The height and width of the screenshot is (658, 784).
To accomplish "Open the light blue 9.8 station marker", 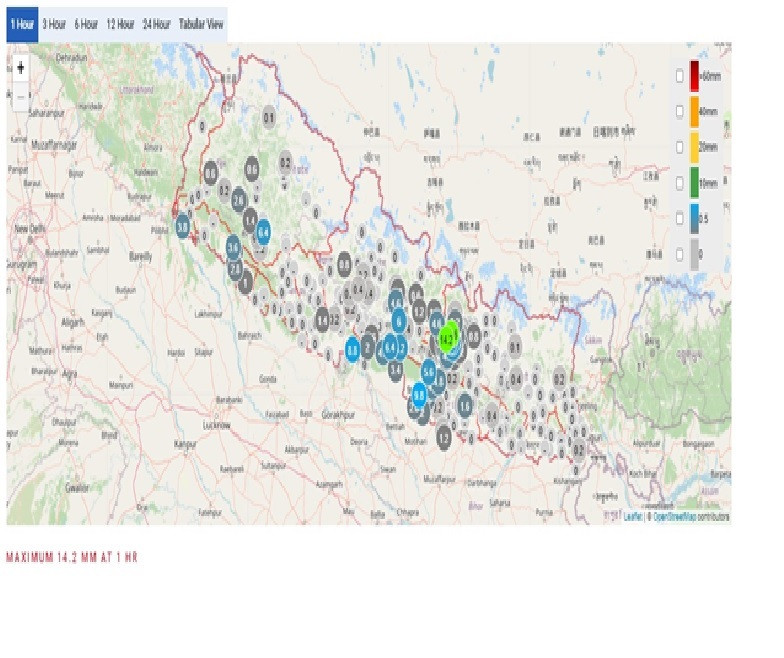I will point(419,396).
